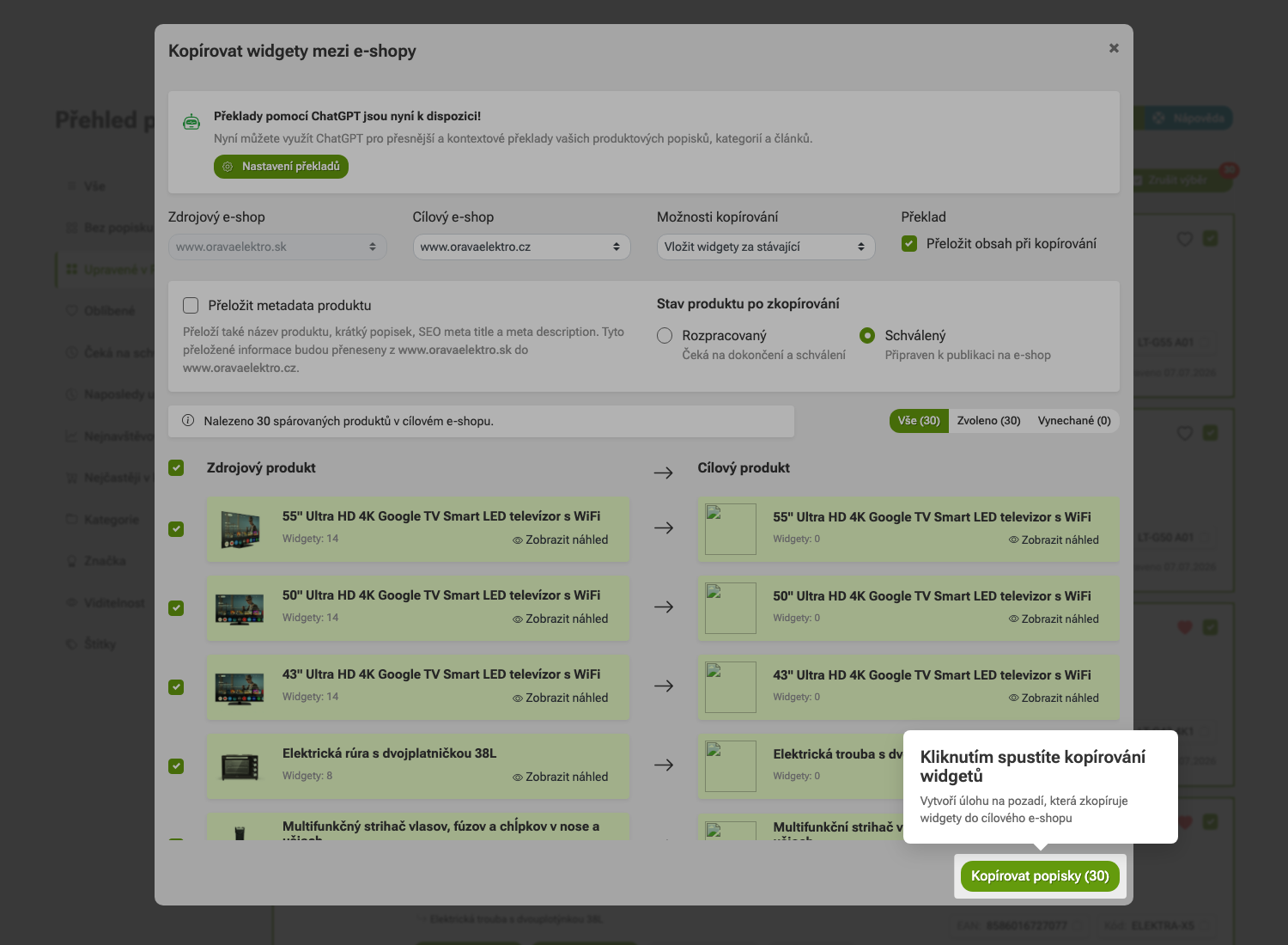Image resolution: width=1288 pixels, height=945 pixels.
Task: Click the top heart favorite icon in background
Action: (x=1185, y=239)
